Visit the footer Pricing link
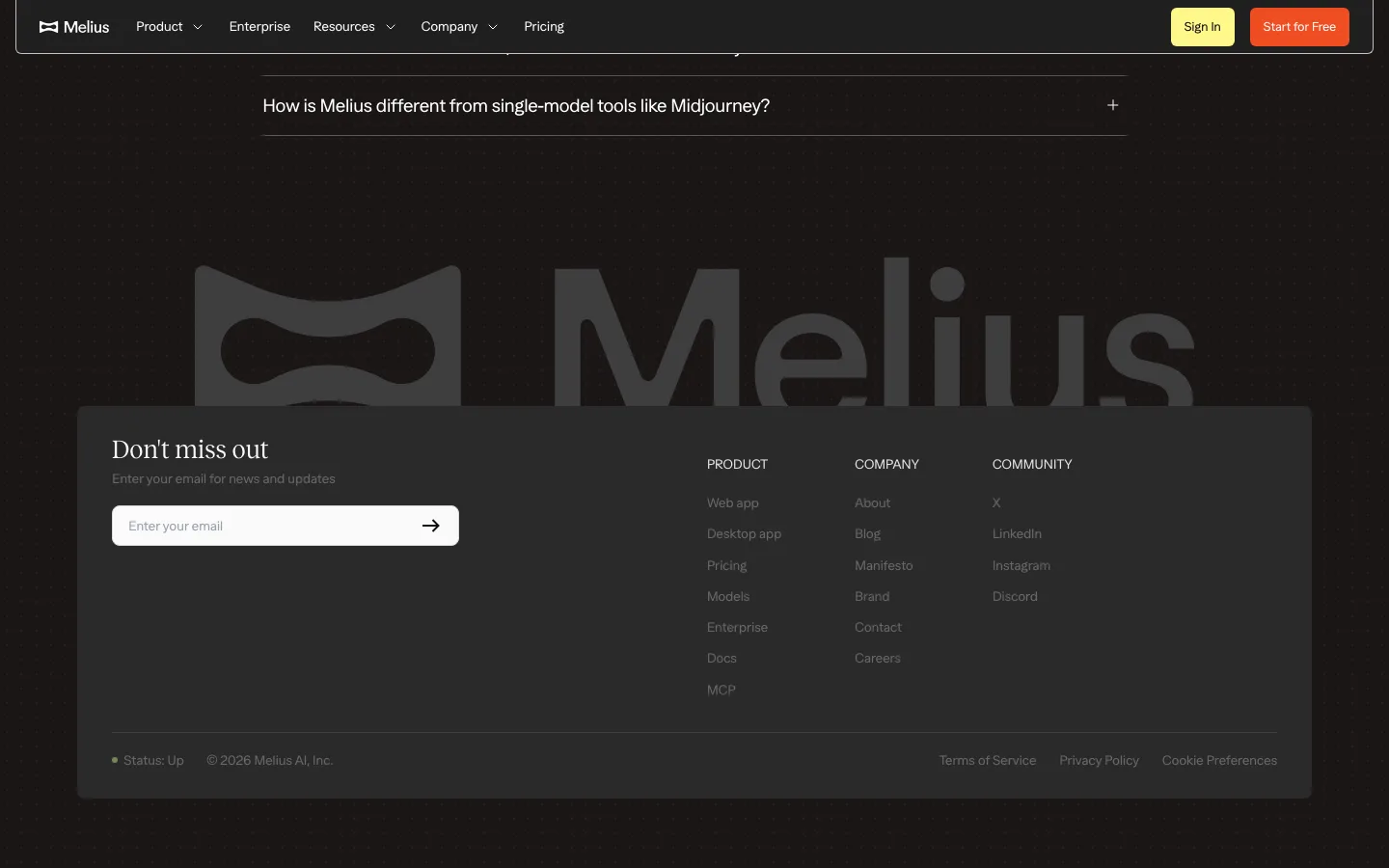The image size is (1389, 868). (726, 565)
